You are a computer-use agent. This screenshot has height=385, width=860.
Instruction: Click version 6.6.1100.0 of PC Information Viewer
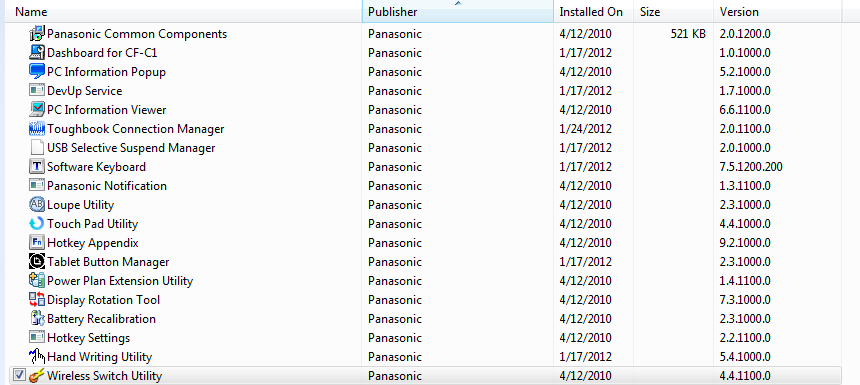point(745,110)
